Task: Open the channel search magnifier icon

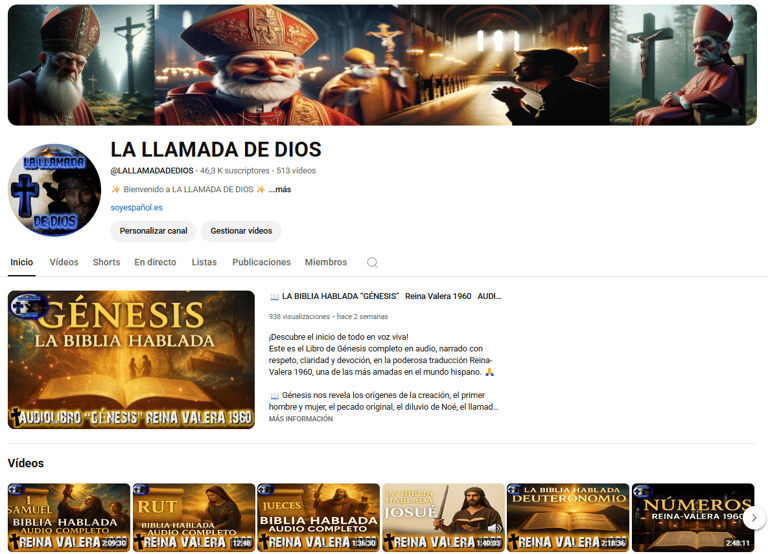Action: (x=372, y=263)
